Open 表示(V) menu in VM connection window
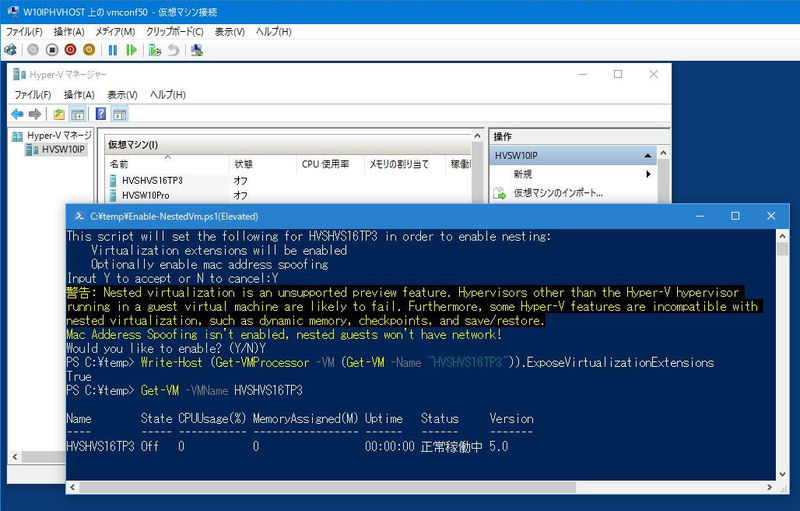 click(230, 32)
